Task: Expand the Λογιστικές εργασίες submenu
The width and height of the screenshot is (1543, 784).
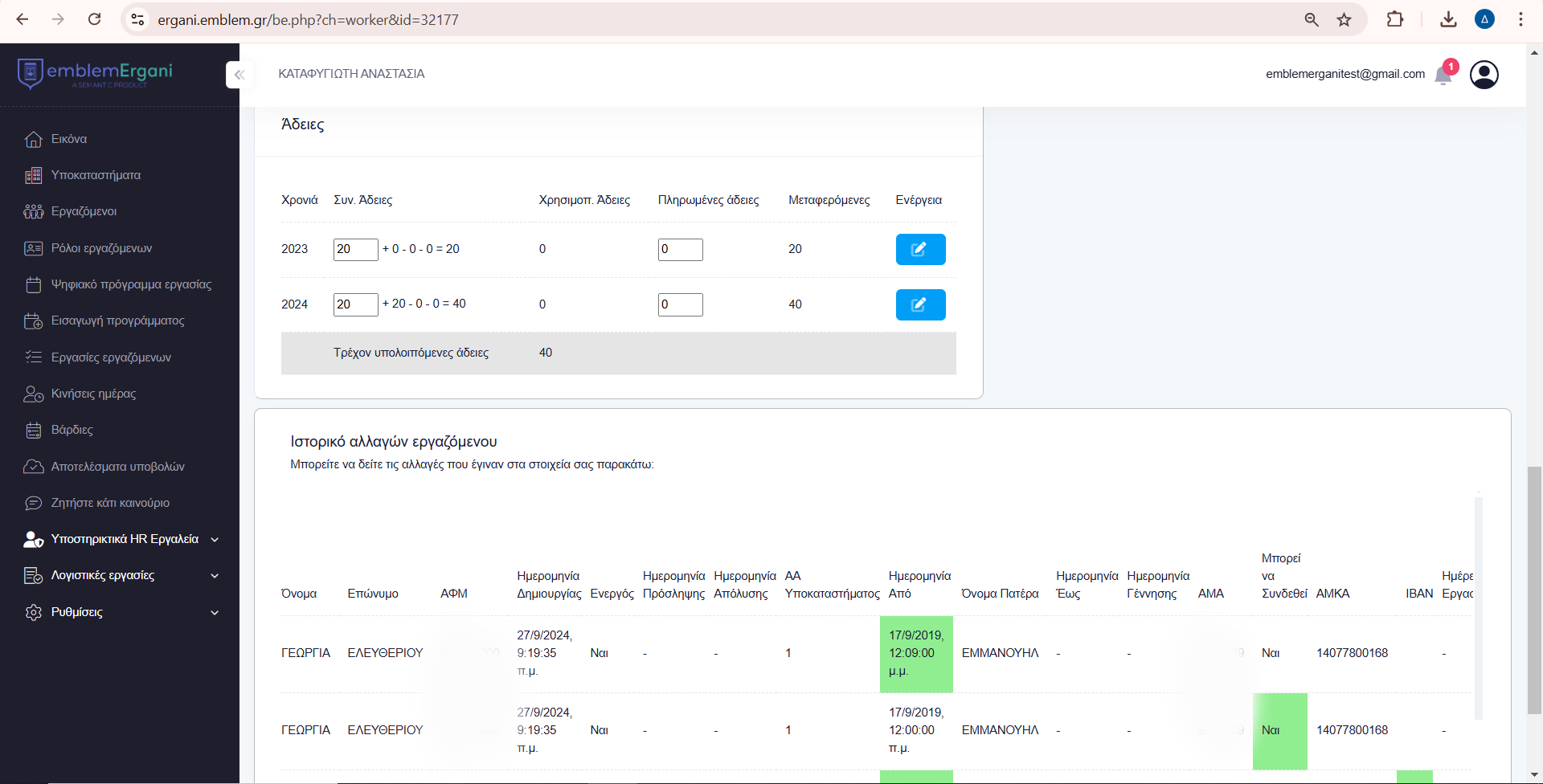Action: (103, 575)
